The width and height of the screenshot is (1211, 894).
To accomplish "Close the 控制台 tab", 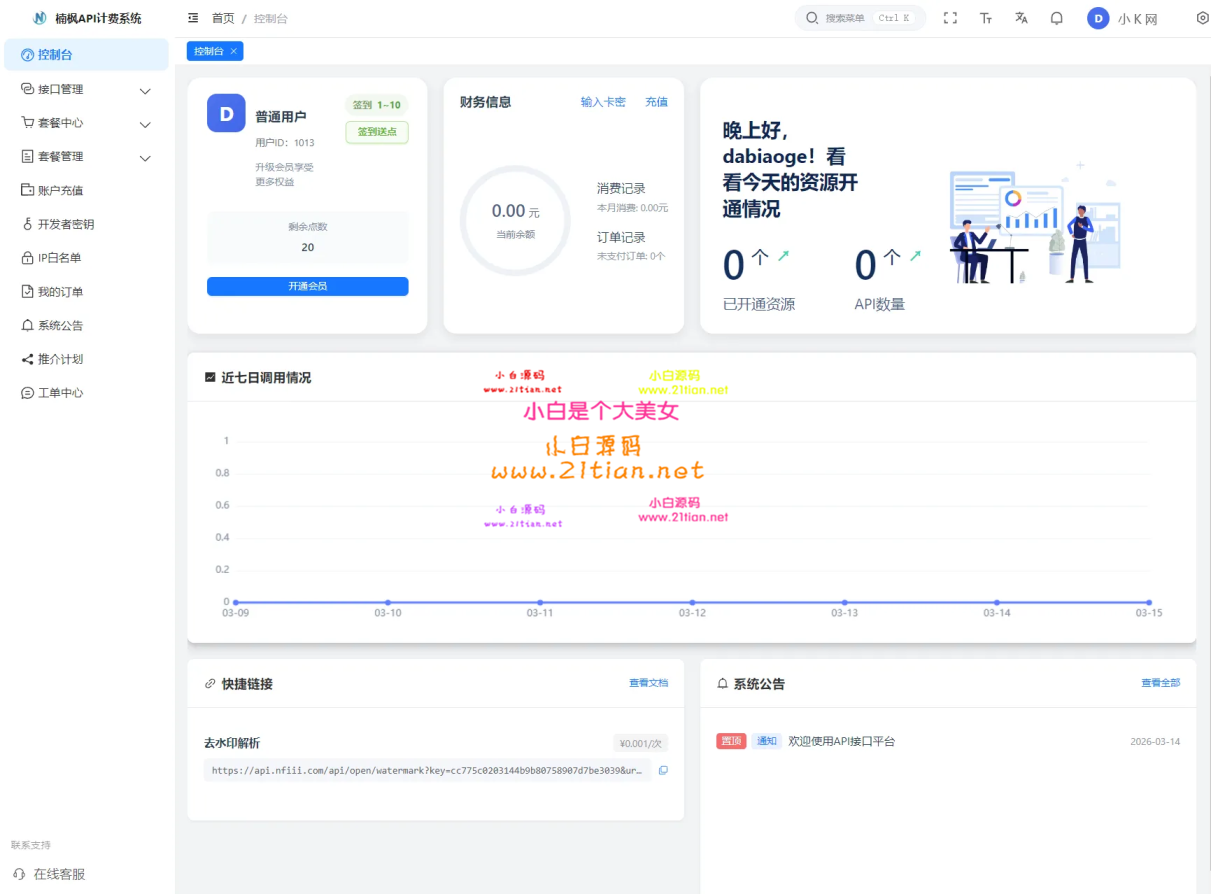I will 234,51.
